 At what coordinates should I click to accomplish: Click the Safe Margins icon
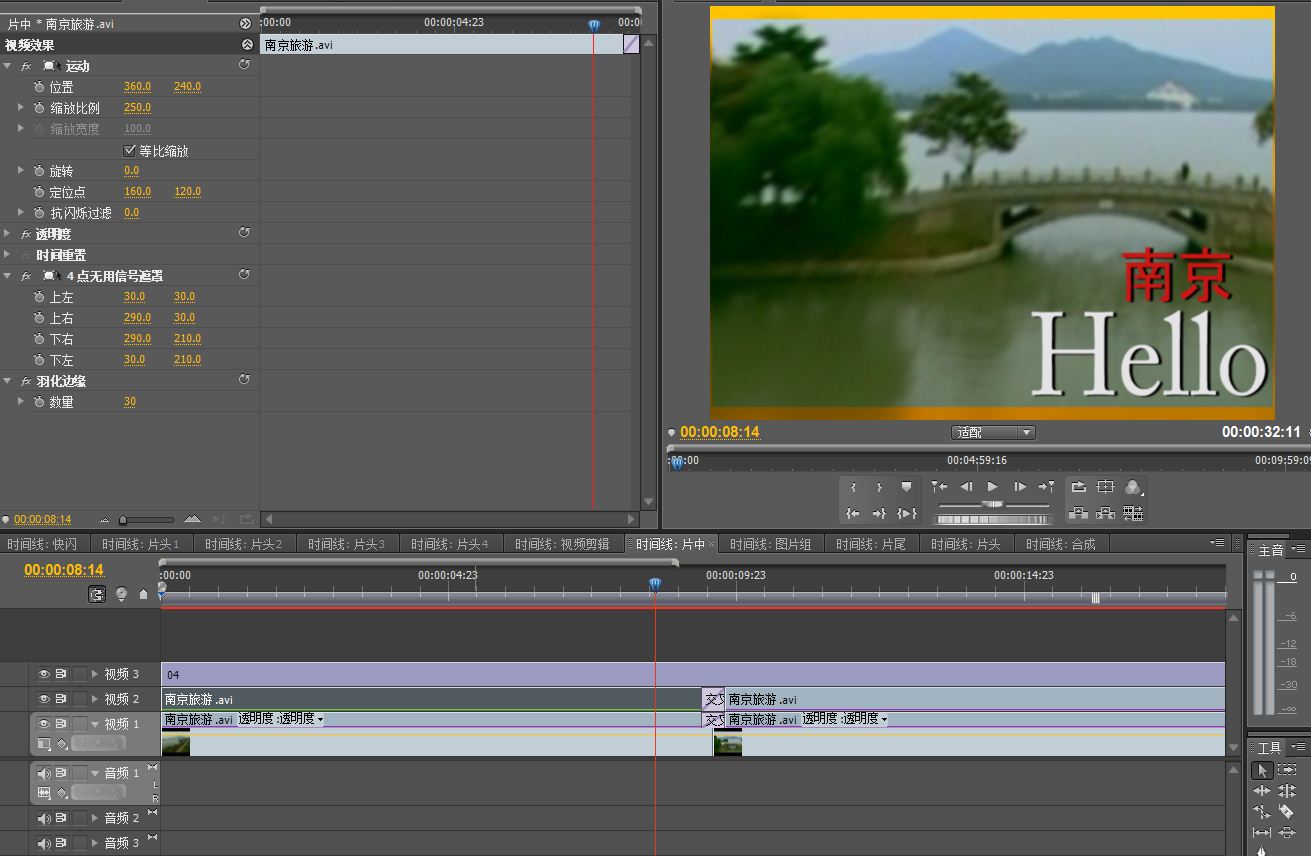[1105, 487]
